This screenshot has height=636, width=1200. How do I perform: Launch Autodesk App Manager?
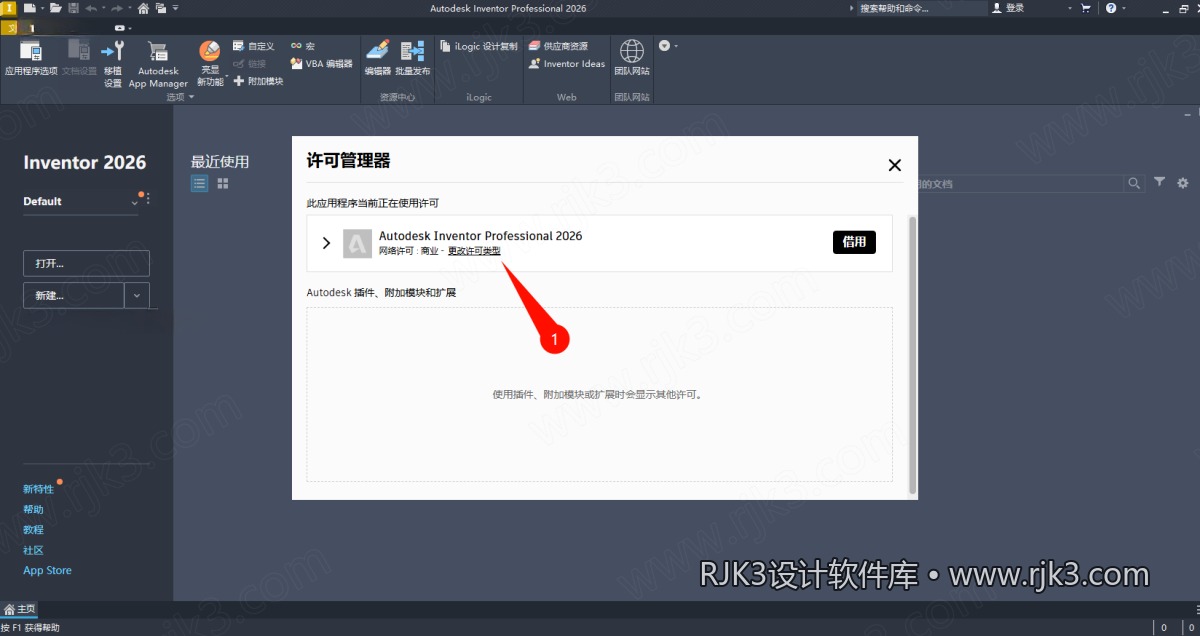tap(158, 64)
